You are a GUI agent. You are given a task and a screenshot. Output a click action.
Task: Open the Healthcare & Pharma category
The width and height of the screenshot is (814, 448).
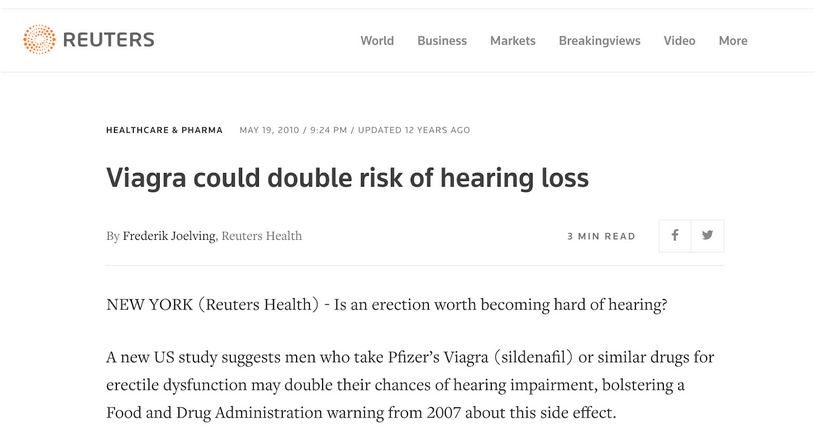point(166,130)
